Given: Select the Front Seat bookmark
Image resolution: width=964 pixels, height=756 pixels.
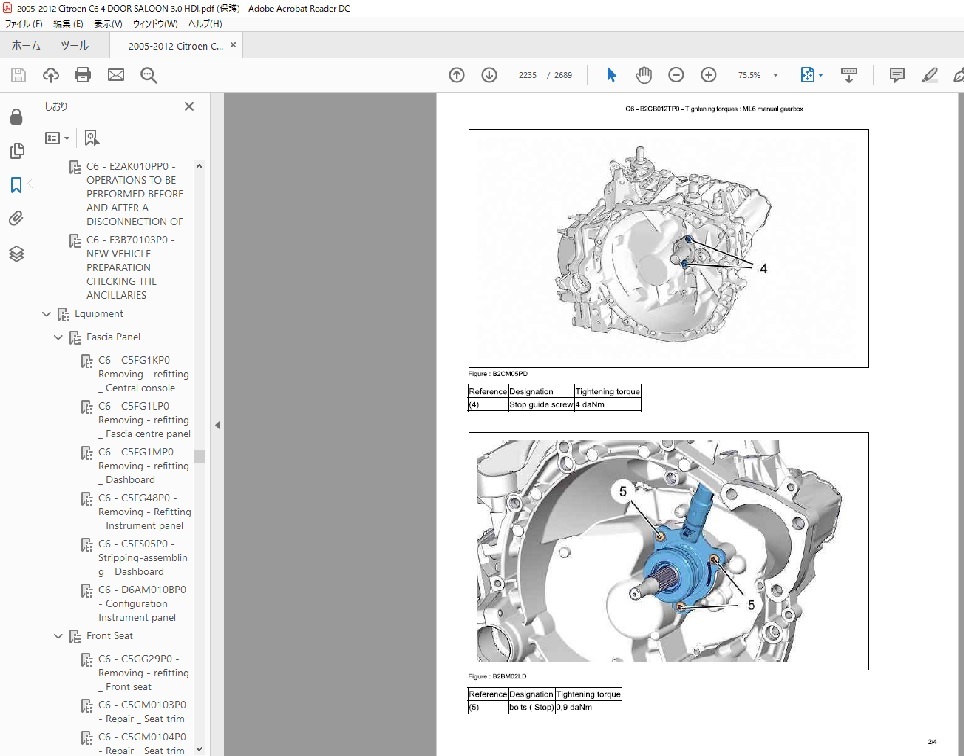Looking at the screenshot, I should coord(109,636).
